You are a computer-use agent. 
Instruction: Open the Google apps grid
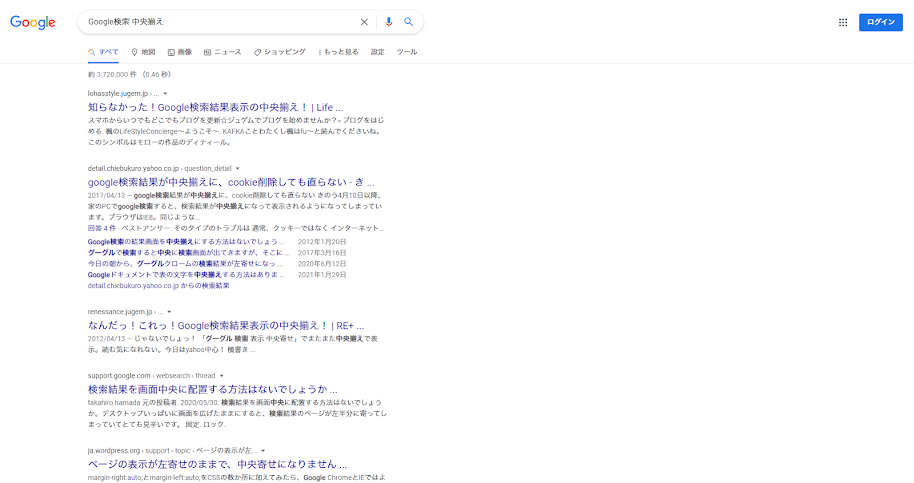843,22
